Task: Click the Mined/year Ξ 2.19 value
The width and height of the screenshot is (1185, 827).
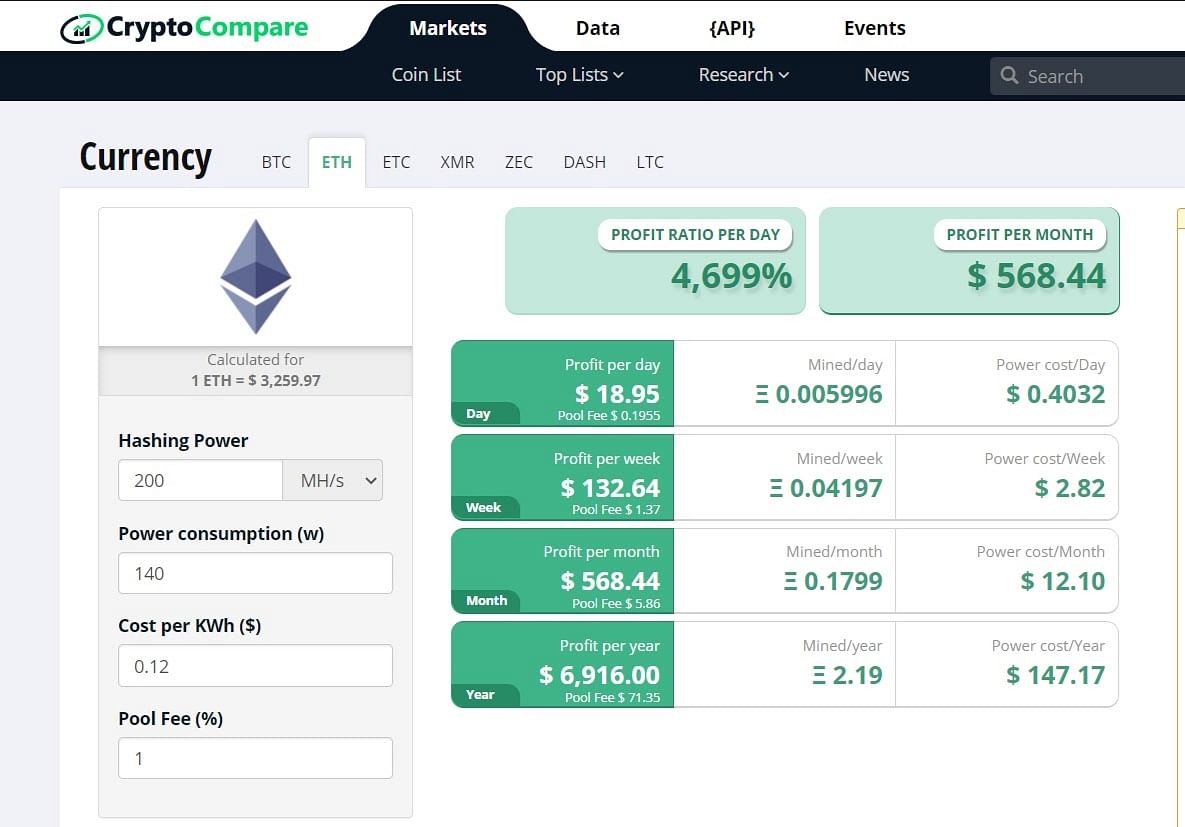Action: tap(847, 674)
